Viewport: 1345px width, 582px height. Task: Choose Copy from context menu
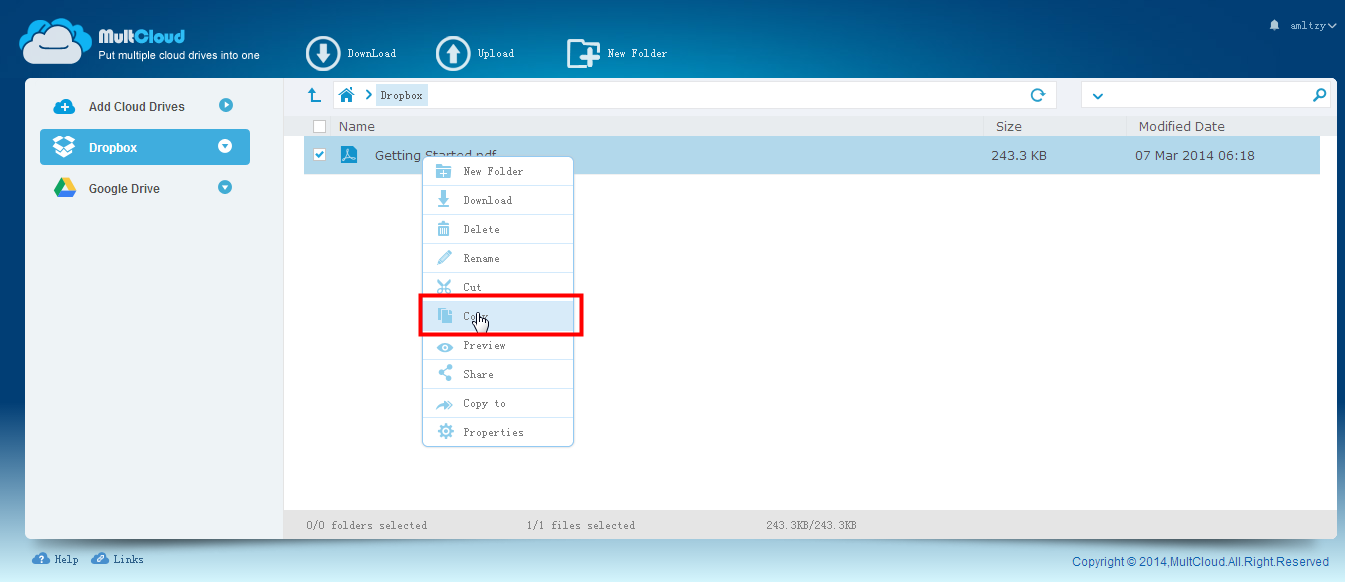498,316
